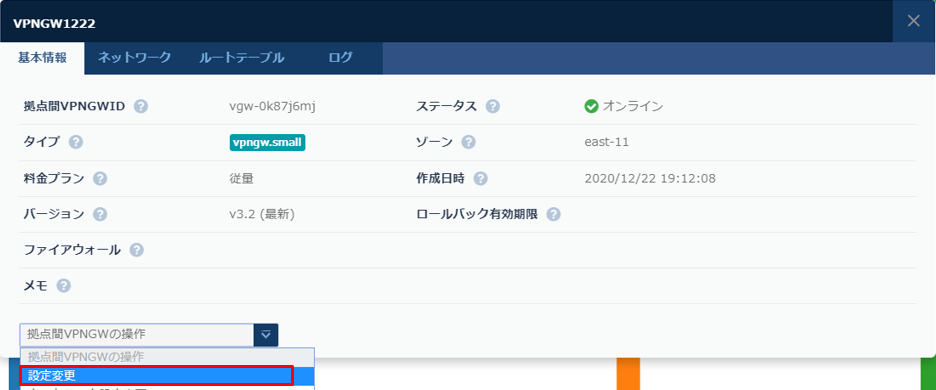
Task: Click the オンライン status text
Action: tap(633, 107)
